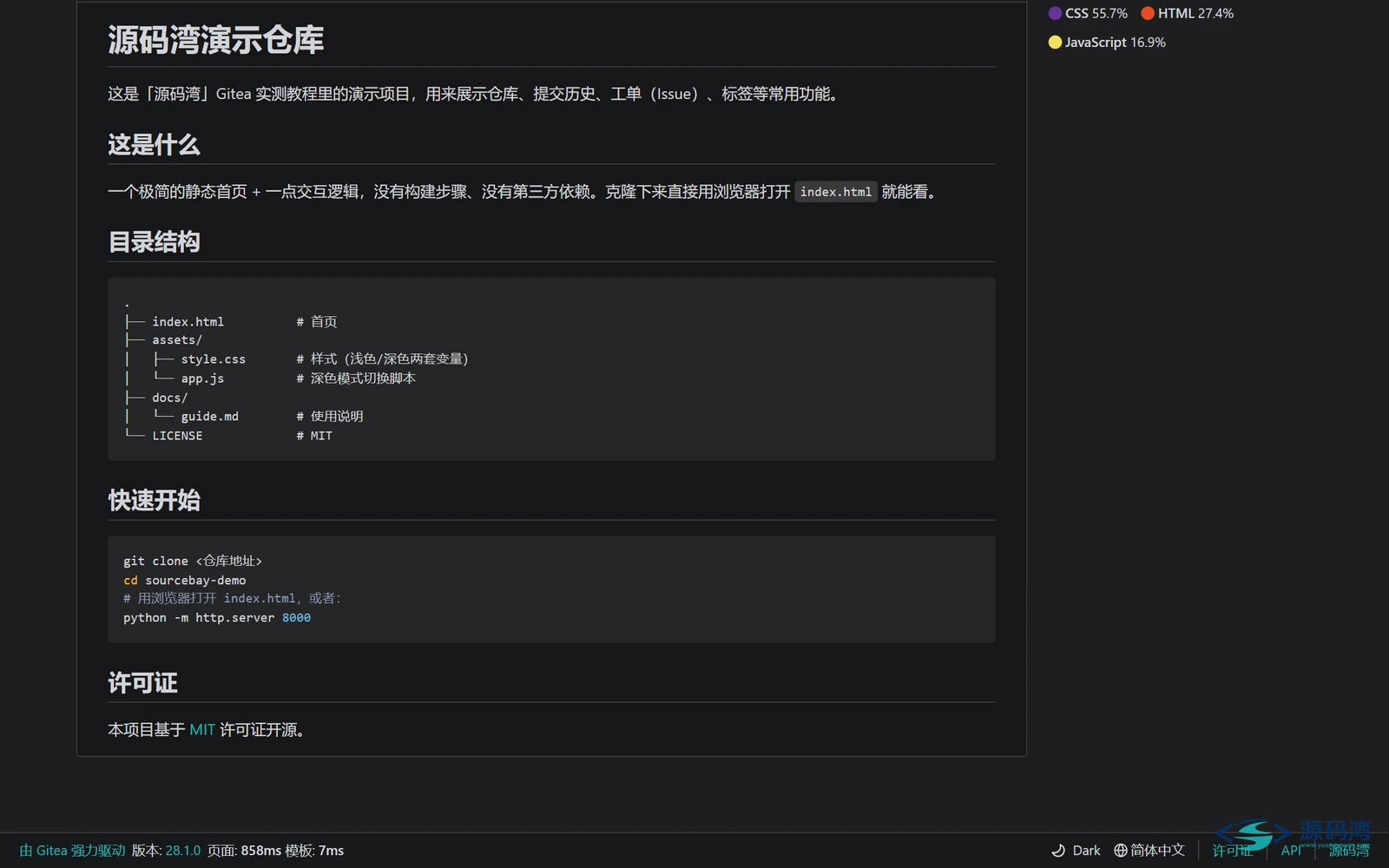Click the JavaScript 16.9% language entry
The height and width of the screenshot is (868, 1389).
(x=1107, y=42)
